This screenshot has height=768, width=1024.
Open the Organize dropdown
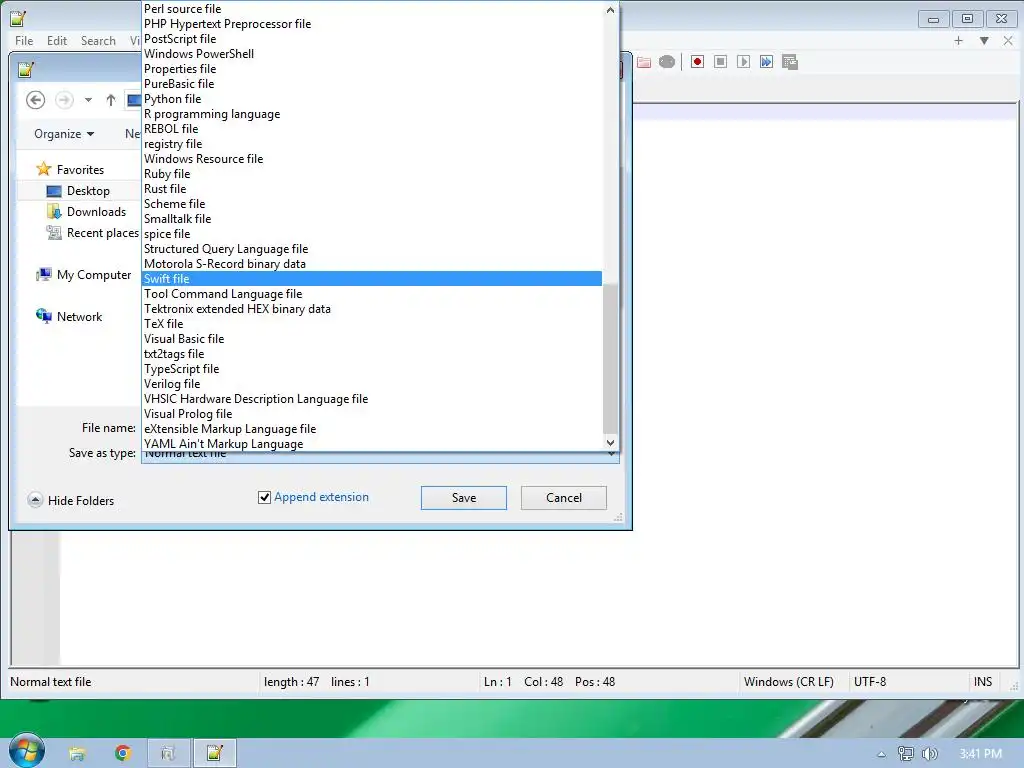point(64,134)
